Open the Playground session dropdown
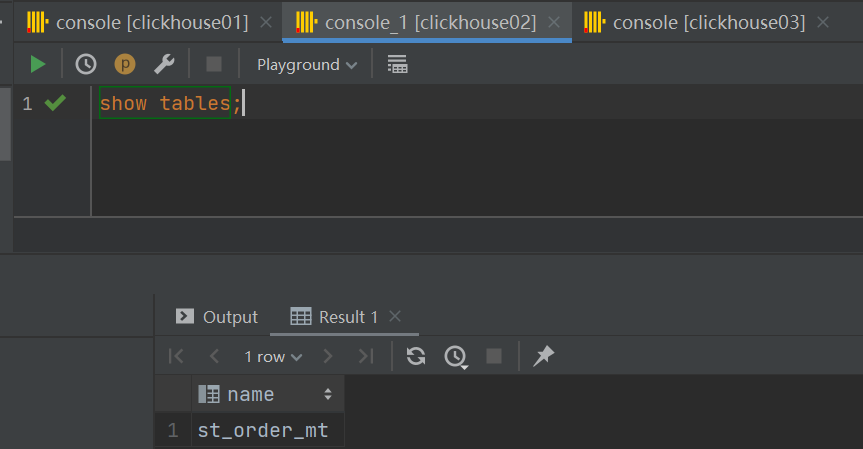 pos(306,64)
